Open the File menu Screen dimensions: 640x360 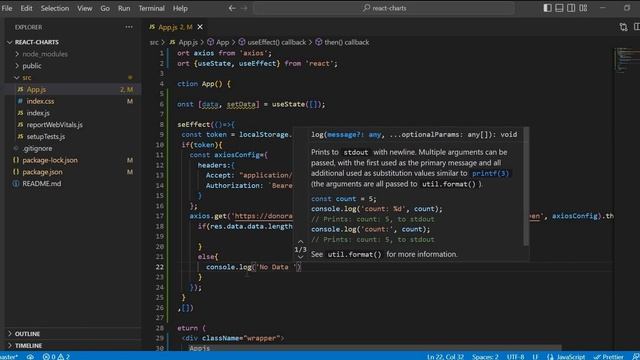(x=7, y=8)
